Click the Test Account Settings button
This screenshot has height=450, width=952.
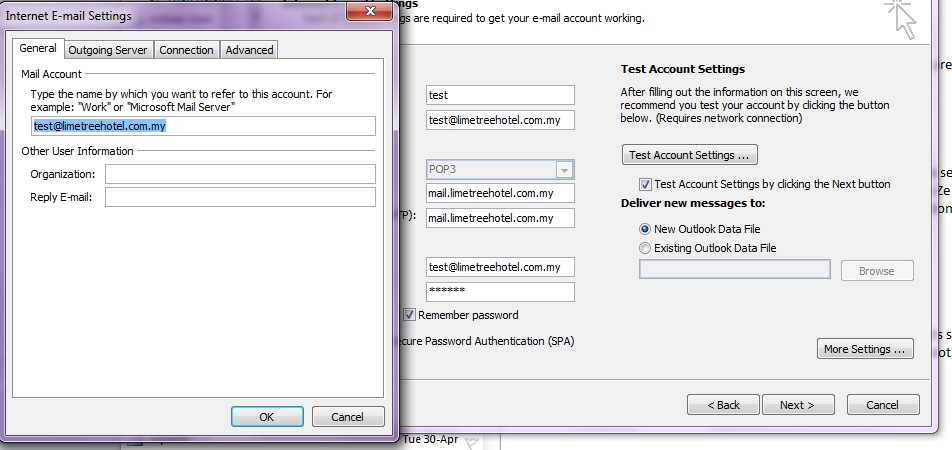689,155
